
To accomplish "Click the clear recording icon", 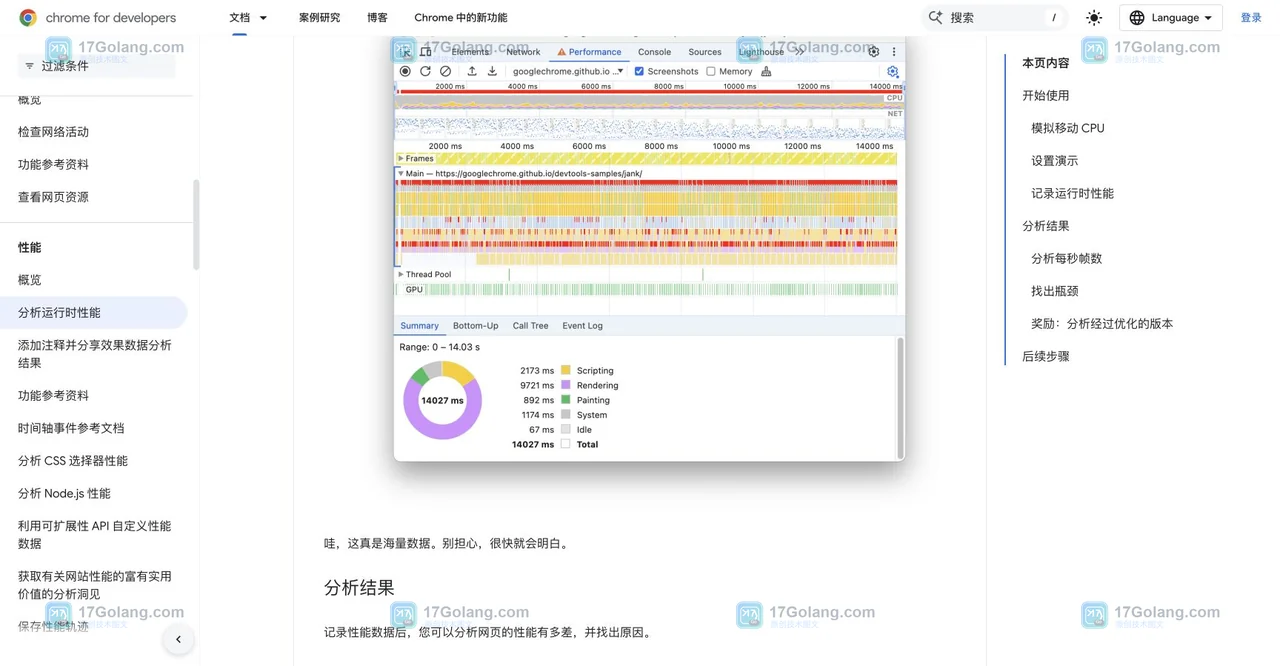I will click(x=445, y=71).
